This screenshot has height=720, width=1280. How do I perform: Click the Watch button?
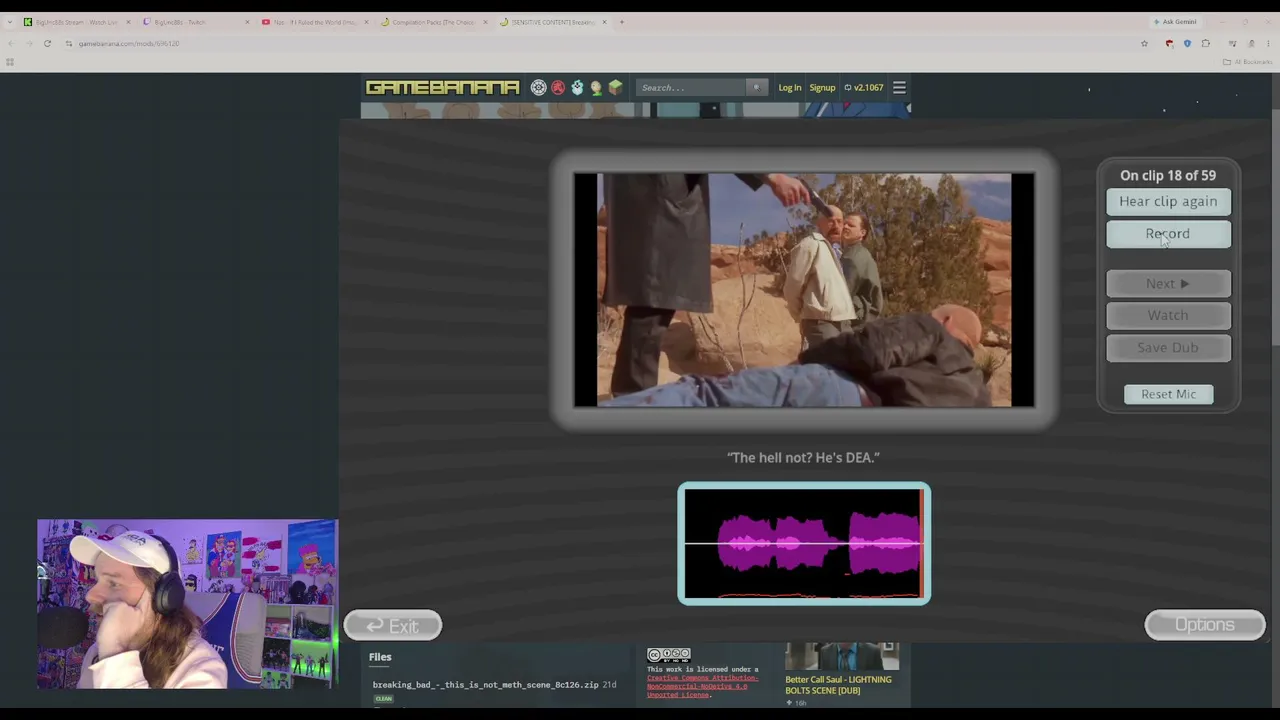pos(1168,316)
